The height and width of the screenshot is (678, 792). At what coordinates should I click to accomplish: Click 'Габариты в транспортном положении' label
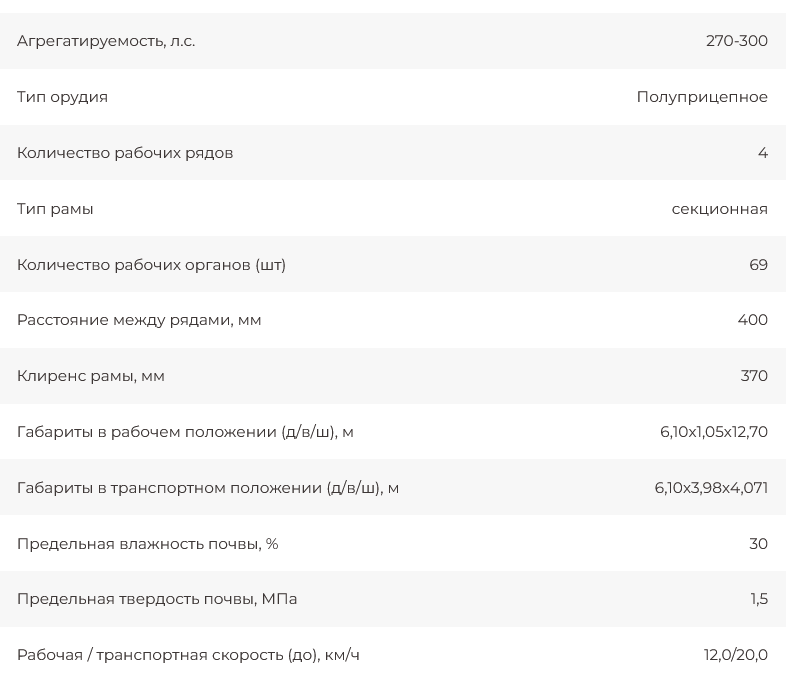pyautogui.click(x=208, y=488)
